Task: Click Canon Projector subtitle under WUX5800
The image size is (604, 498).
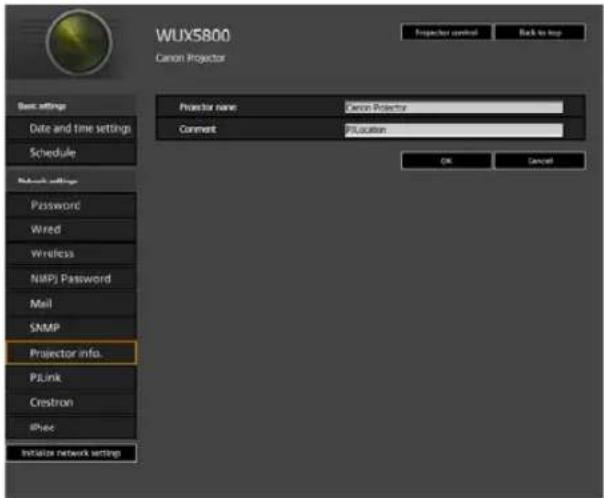Action: click(190, 58)
